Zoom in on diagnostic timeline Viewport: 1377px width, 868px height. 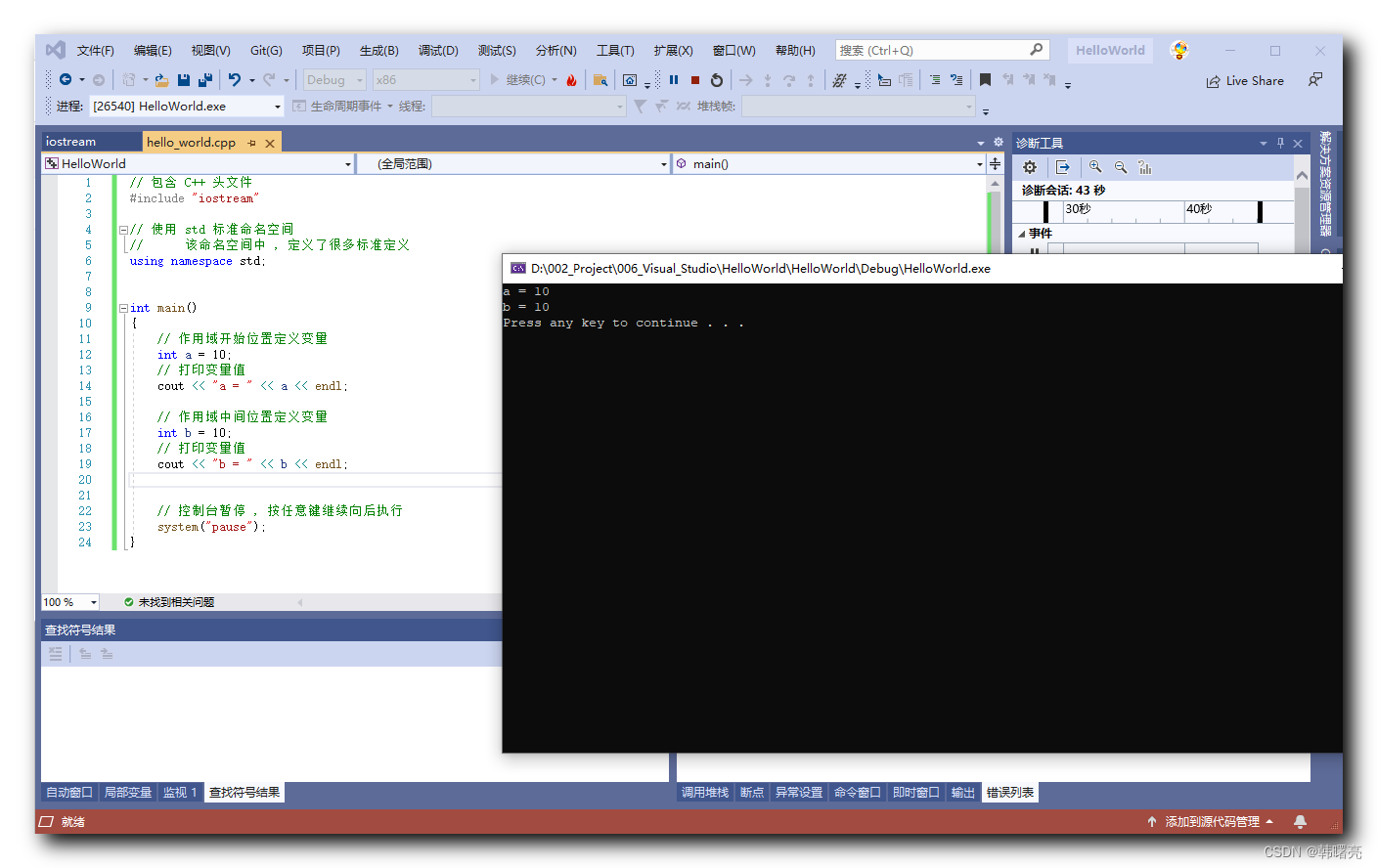click(x=1095, y=167)
